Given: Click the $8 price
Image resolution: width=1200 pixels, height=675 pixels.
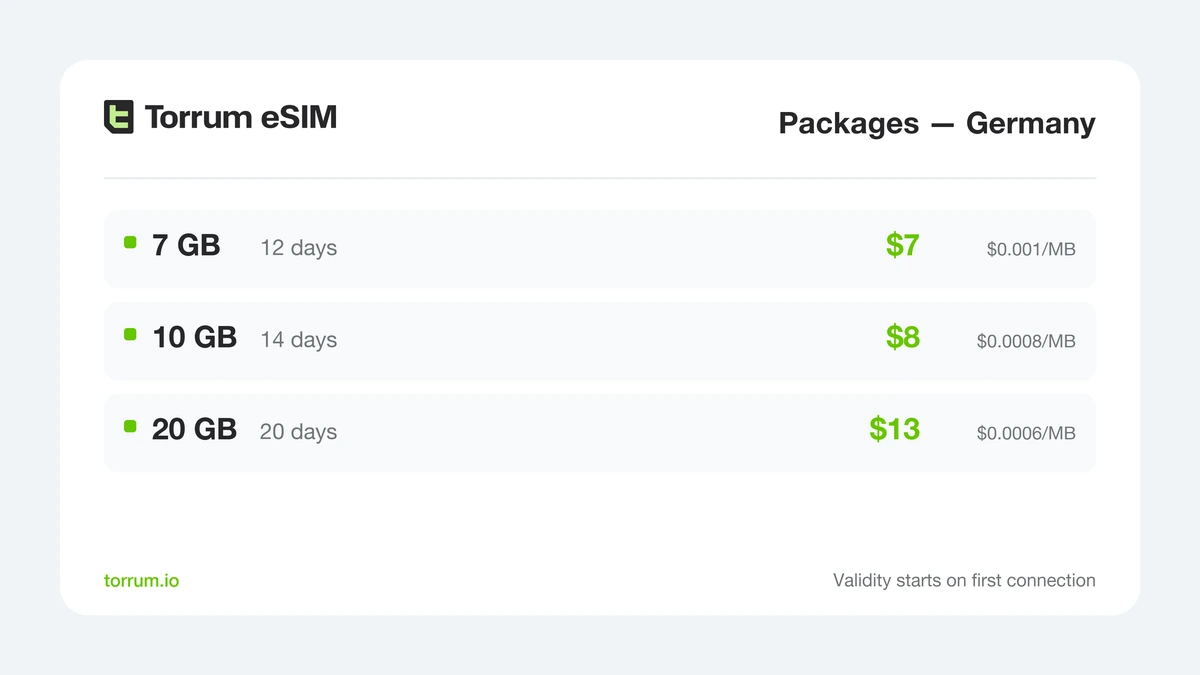Looking at the screenshot, I should point(902,337).
